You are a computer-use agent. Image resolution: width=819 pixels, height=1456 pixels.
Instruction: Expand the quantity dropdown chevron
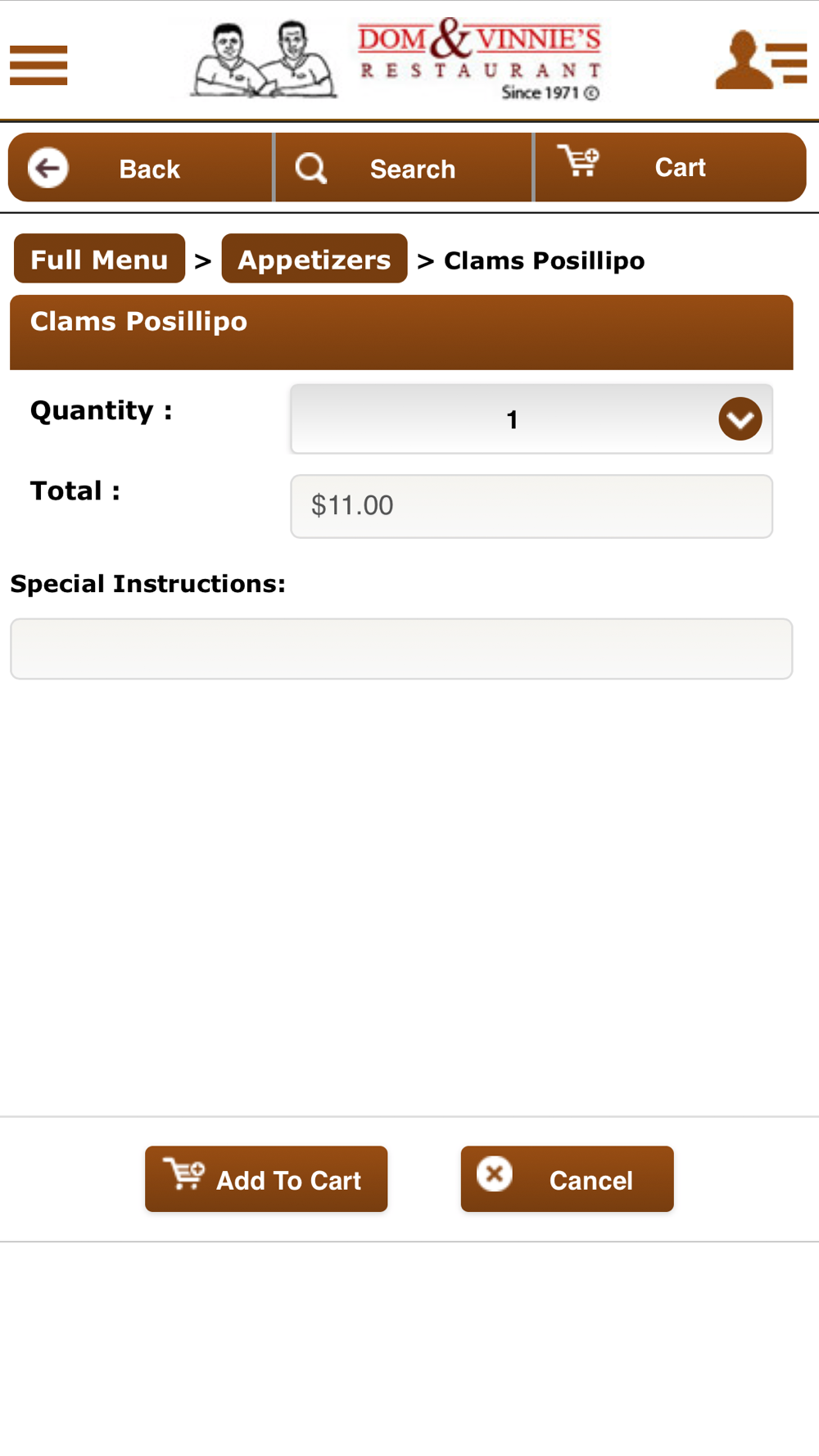click(x=740, y=419)
